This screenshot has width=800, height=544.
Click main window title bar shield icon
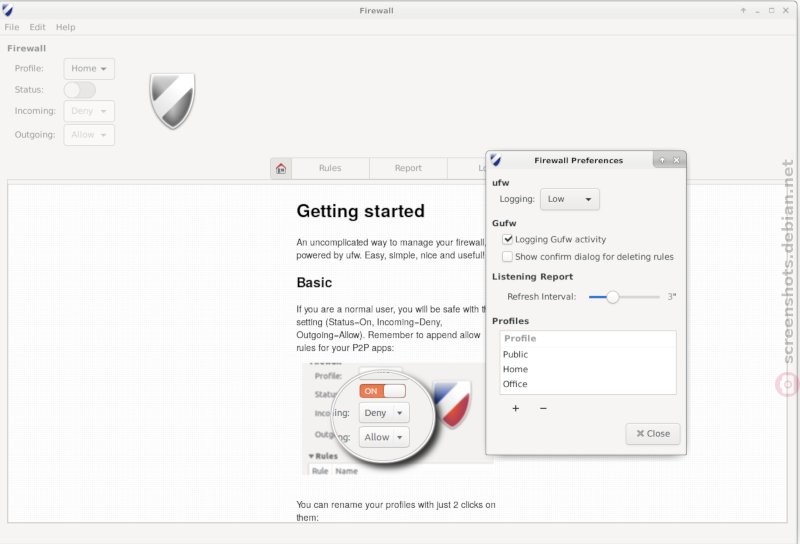(x=8, y=10)
